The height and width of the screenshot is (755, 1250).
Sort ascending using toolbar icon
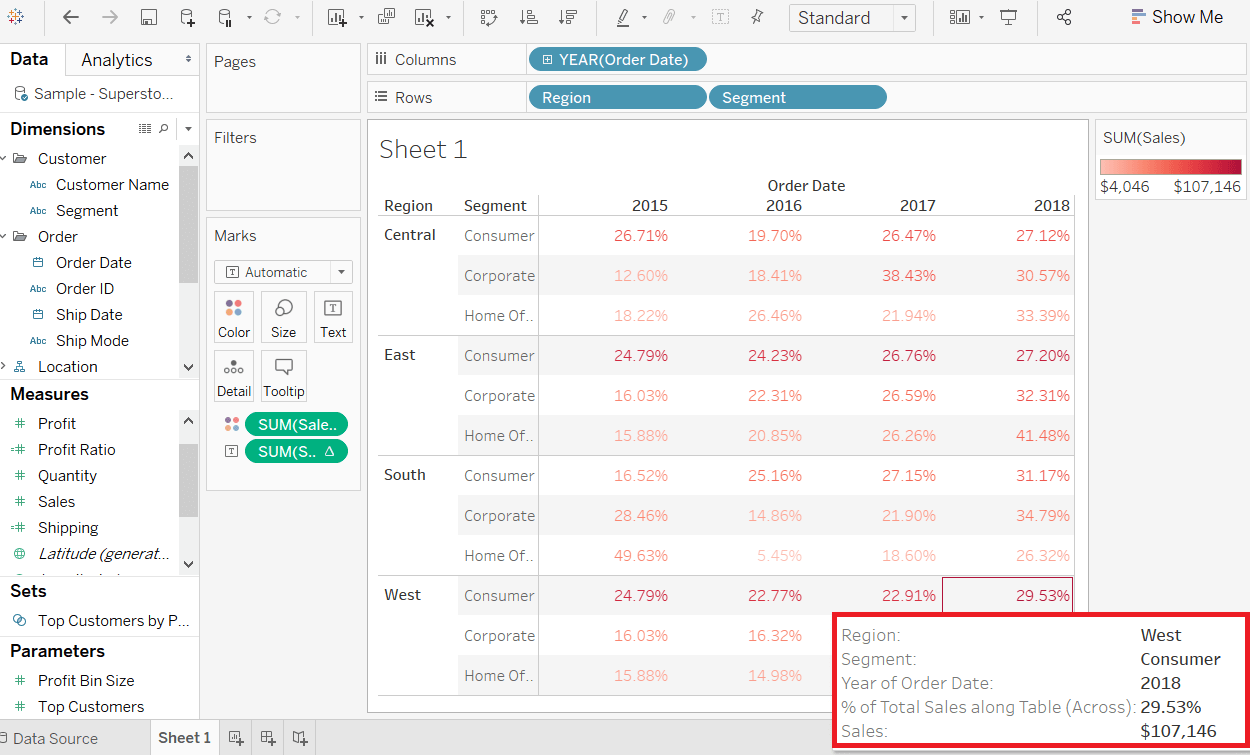click(528, 17)
